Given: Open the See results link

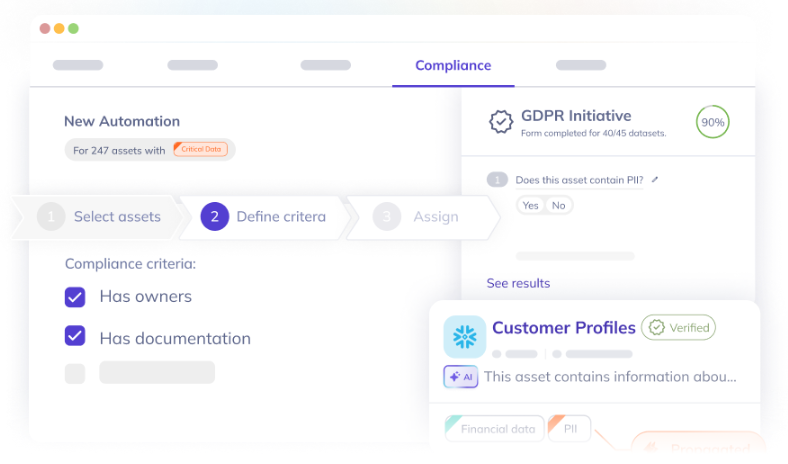Looking at the screenshot, I should 518,283.
